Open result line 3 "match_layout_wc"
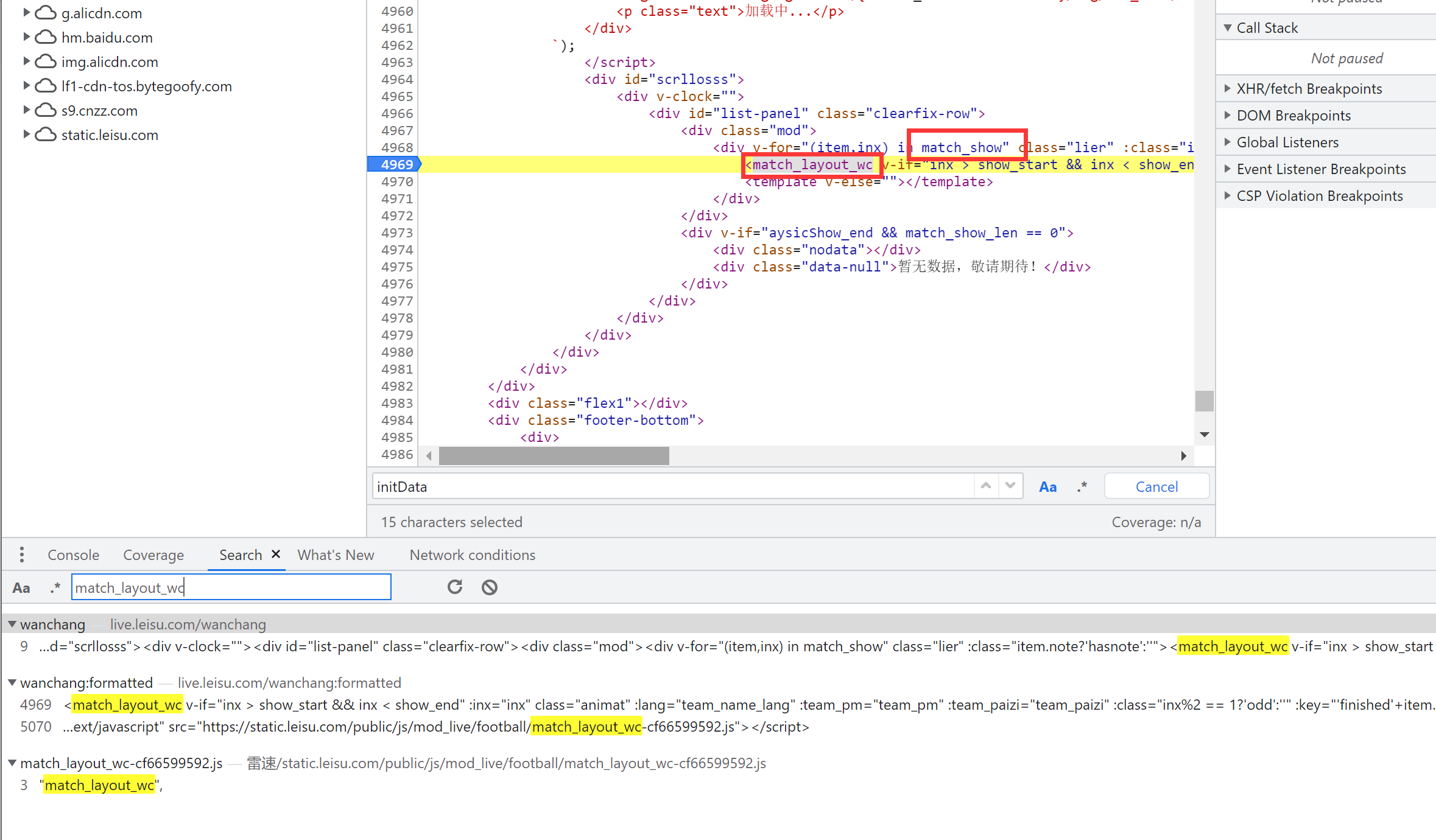1436x840 pixels. [719, 785]
